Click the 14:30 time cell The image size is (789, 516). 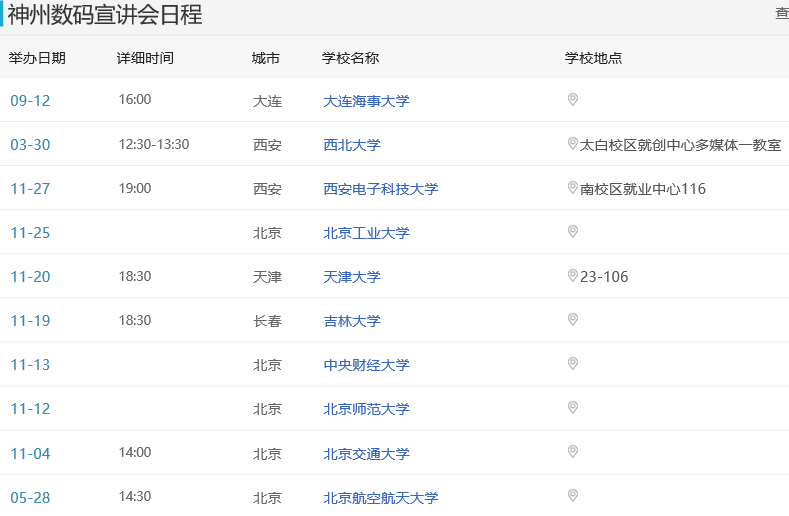pos(135,496)
